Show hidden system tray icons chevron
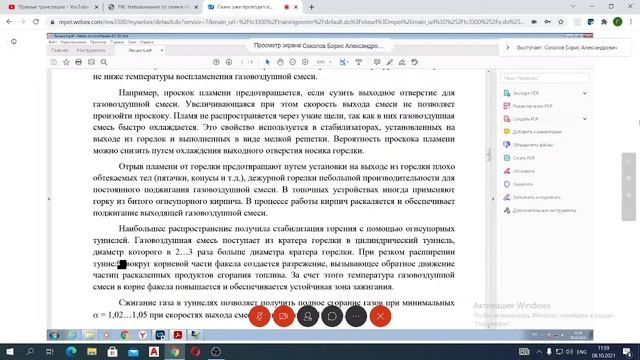Image resolution: width=640 pixels, height=360 pixels. [539, 351]
